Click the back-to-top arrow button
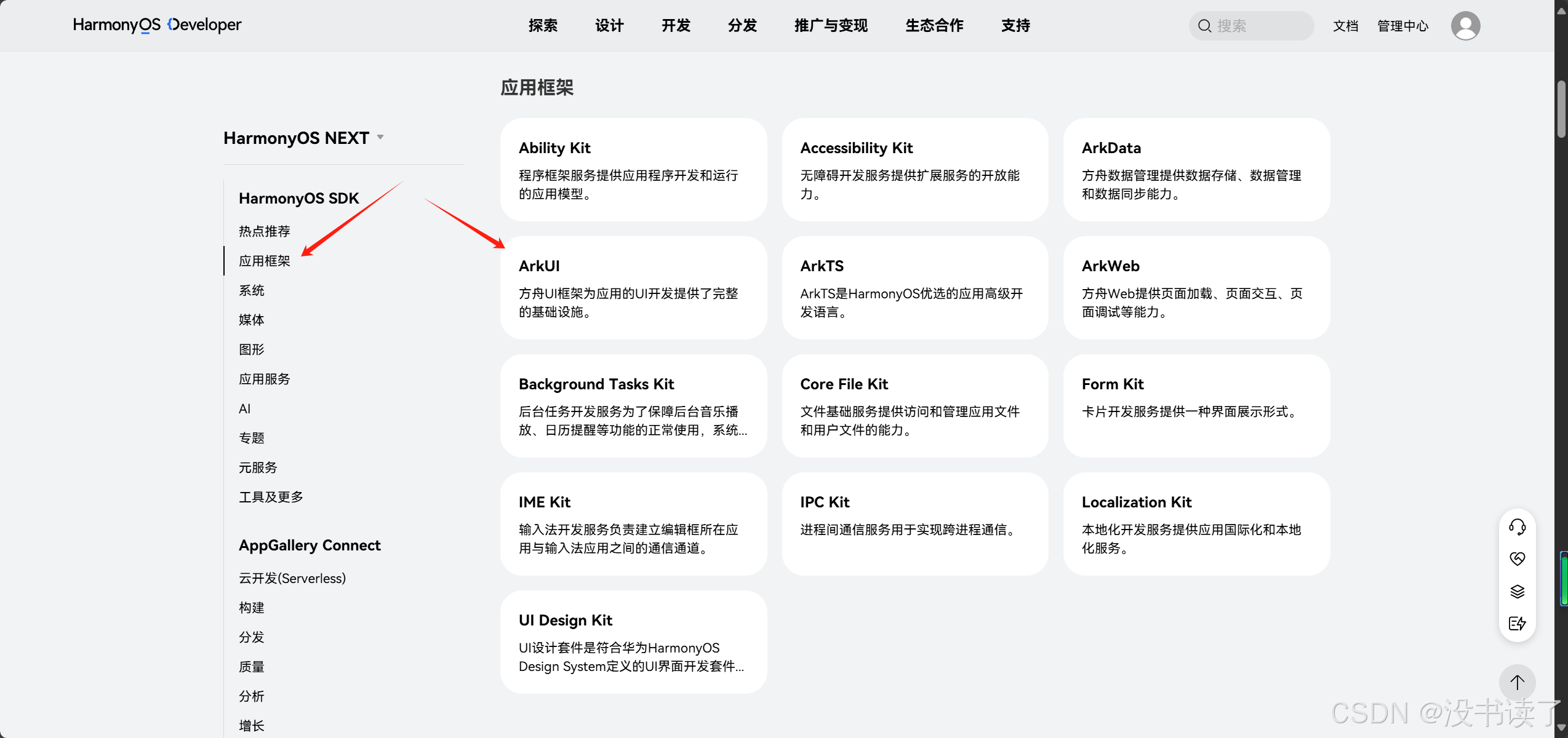Viewport: 1568px width, 738px height. pos(1517,682)
